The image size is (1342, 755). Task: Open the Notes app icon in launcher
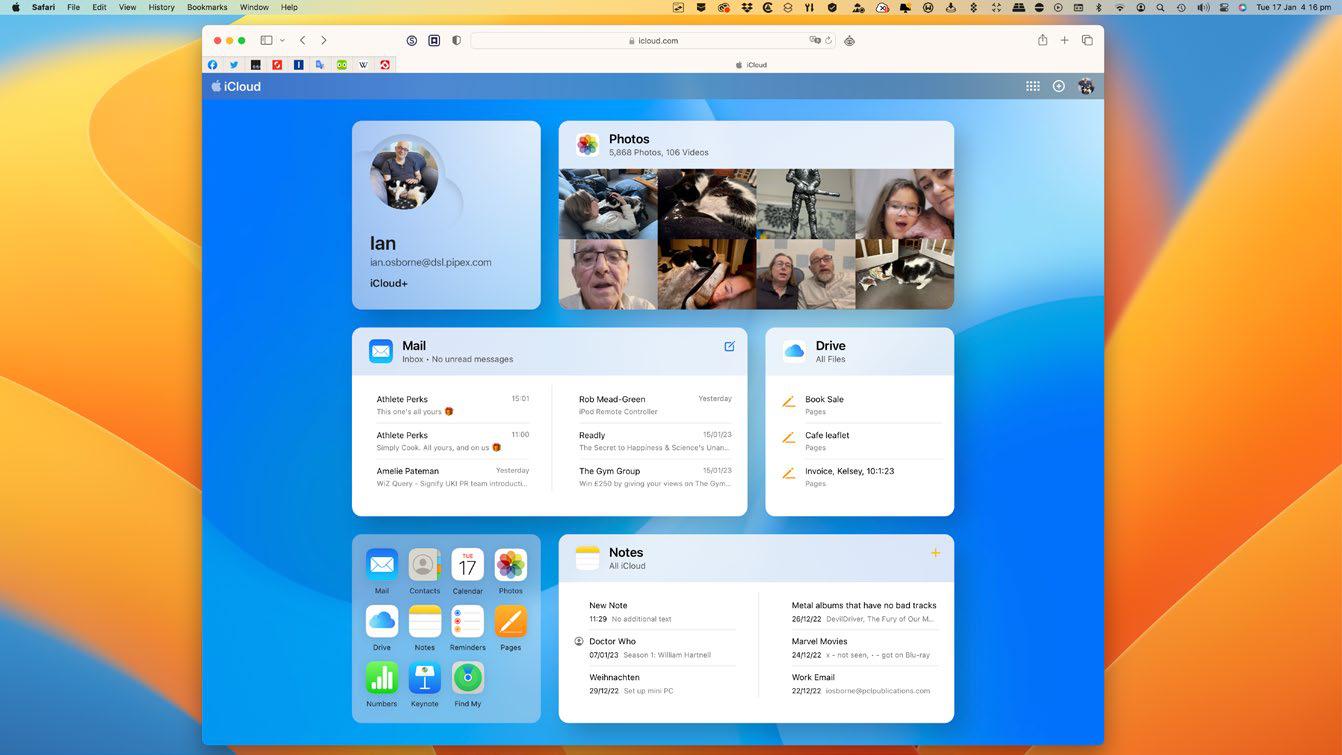[x=424, y=621]
